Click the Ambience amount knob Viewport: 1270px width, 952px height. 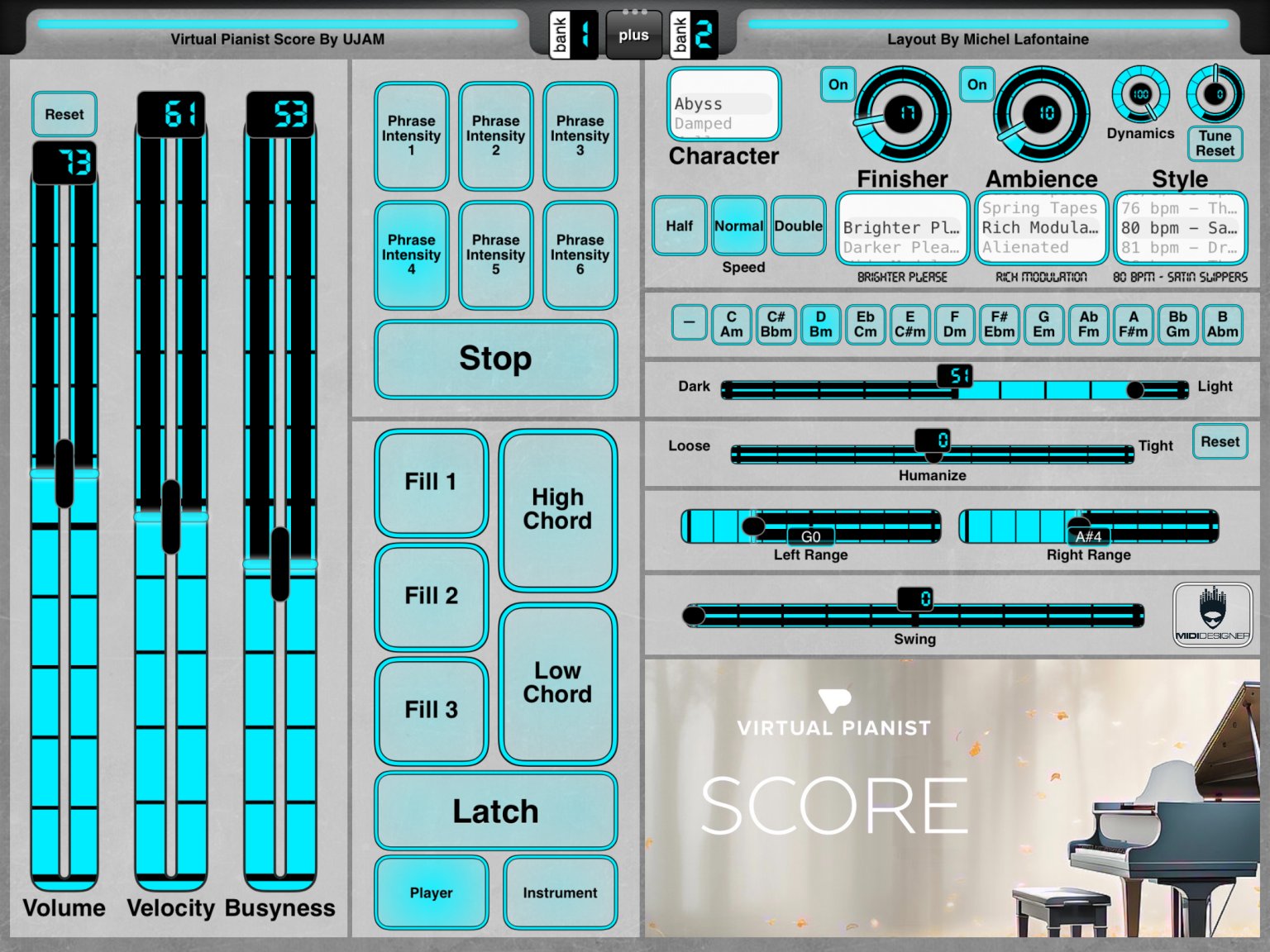(1042, 114)
